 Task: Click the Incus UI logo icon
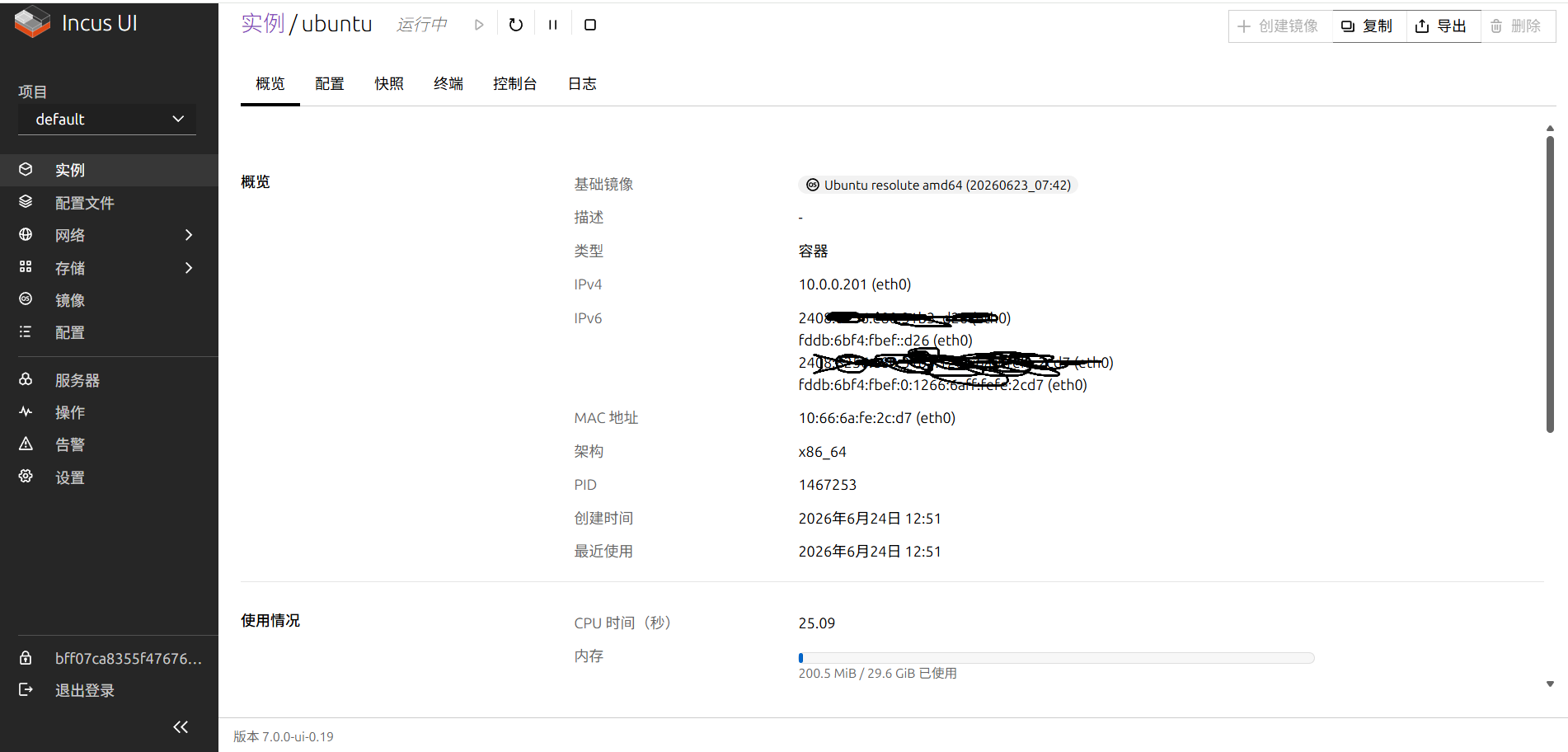coord(32,22)
